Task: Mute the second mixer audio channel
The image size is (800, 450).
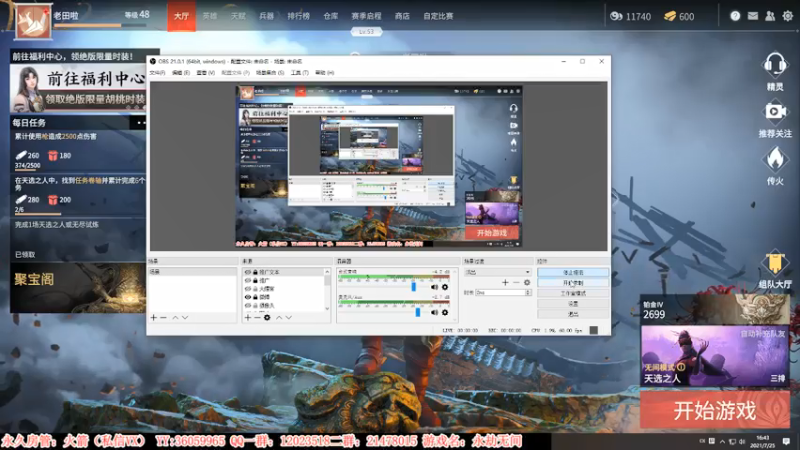Action: click(x=434, y=312)
